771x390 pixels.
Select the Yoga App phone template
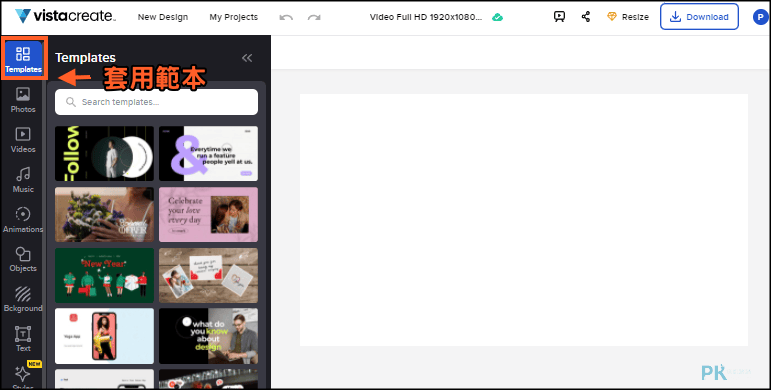point(104,336)
